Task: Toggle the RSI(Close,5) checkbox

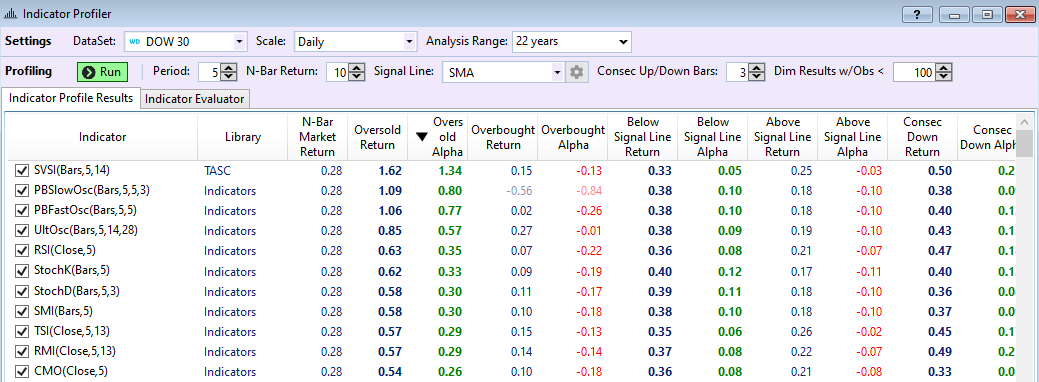Action: pos(22,251)
